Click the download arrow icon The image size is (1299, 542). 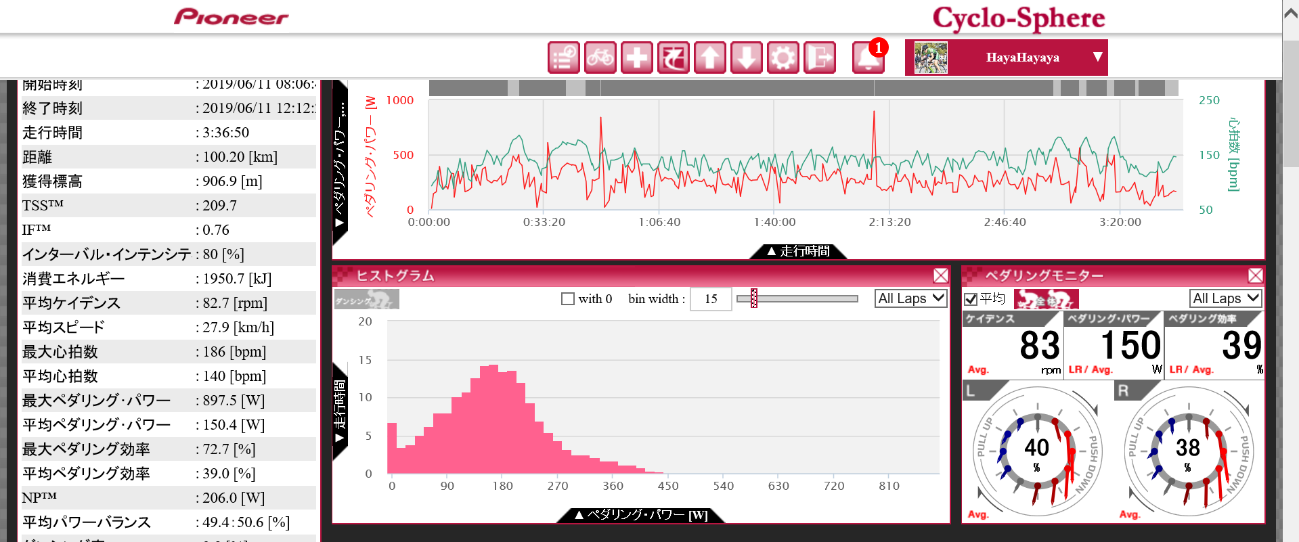[x=746, y=58]
